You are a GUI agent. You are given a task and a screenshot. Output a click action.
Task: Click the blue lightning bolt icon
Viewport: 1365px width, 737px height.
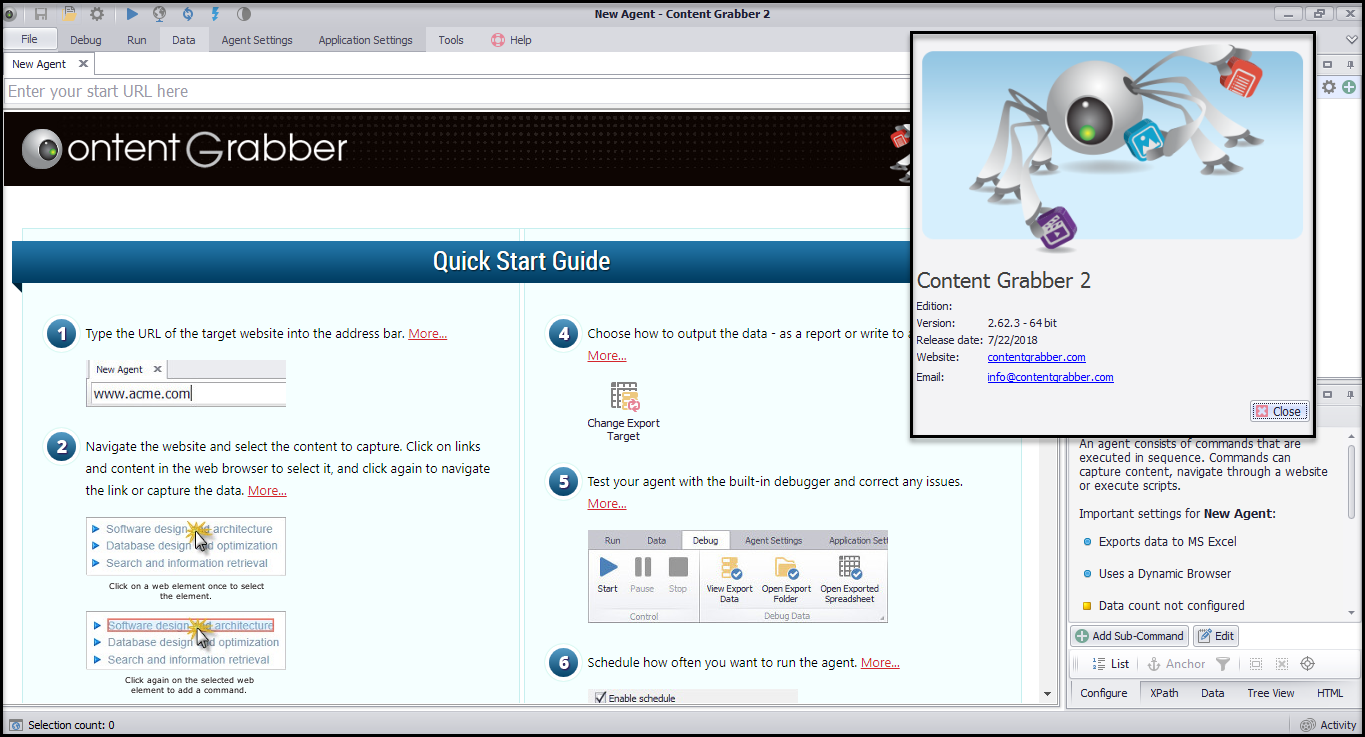216,14
